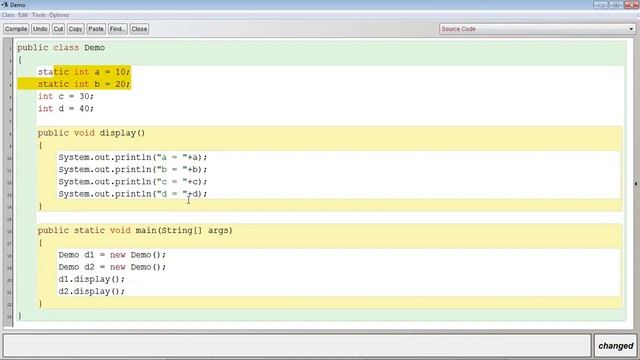Click the Cut button

[x=58, y=29]
